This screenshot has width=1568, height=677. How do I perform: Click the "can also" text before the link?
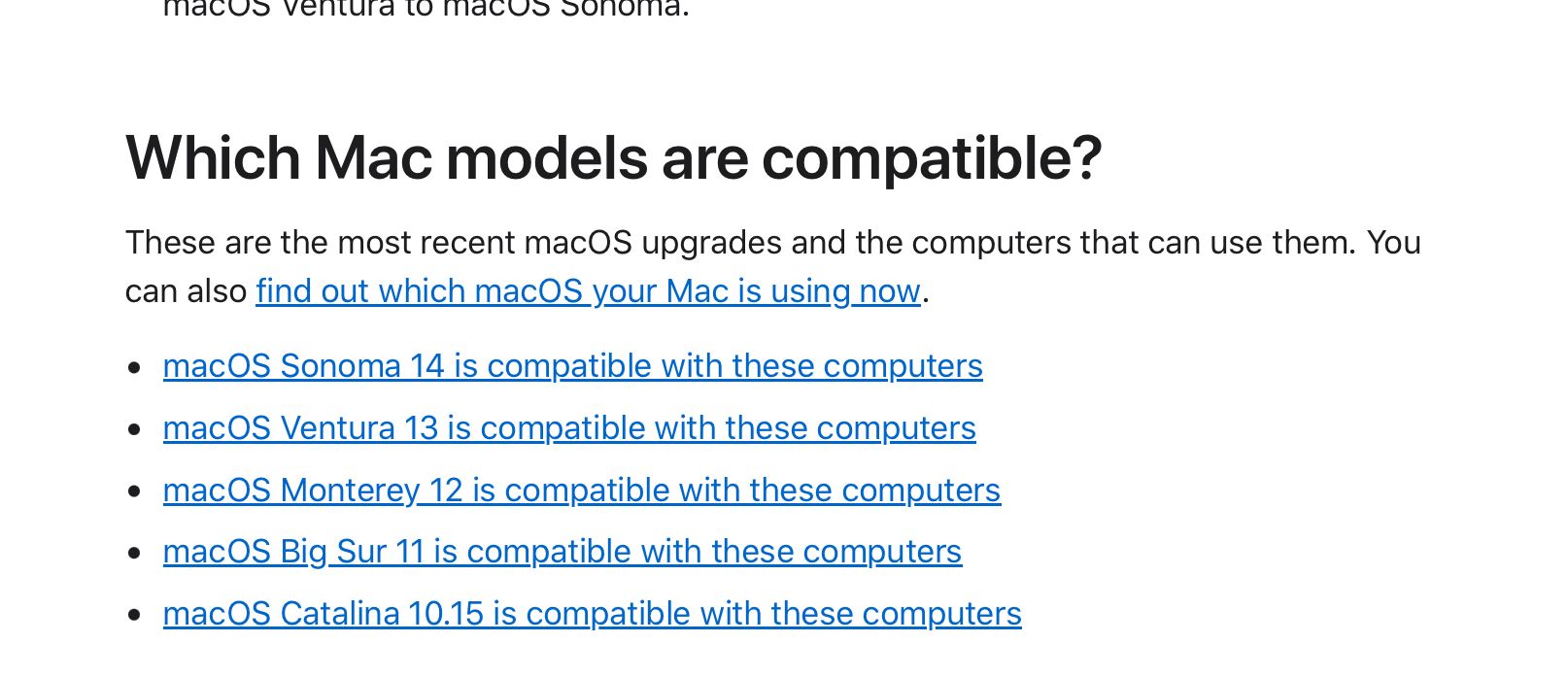tap(186, 291)
